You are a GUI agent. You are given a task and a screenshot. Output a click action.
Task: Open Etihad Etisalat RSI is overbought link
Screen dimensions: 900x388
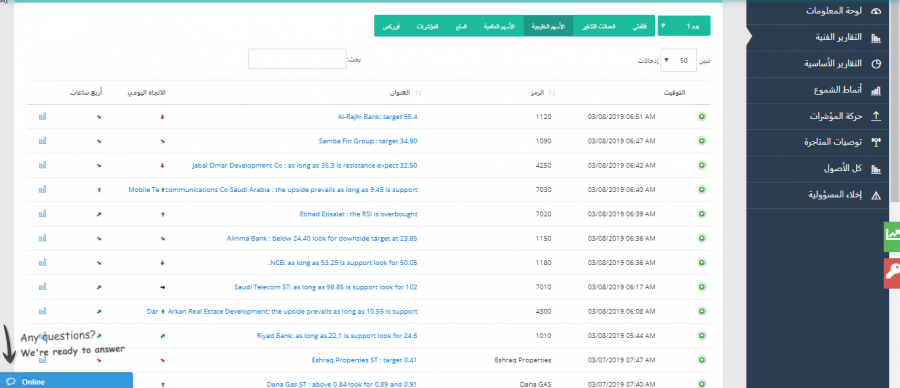tap(358, 214)
